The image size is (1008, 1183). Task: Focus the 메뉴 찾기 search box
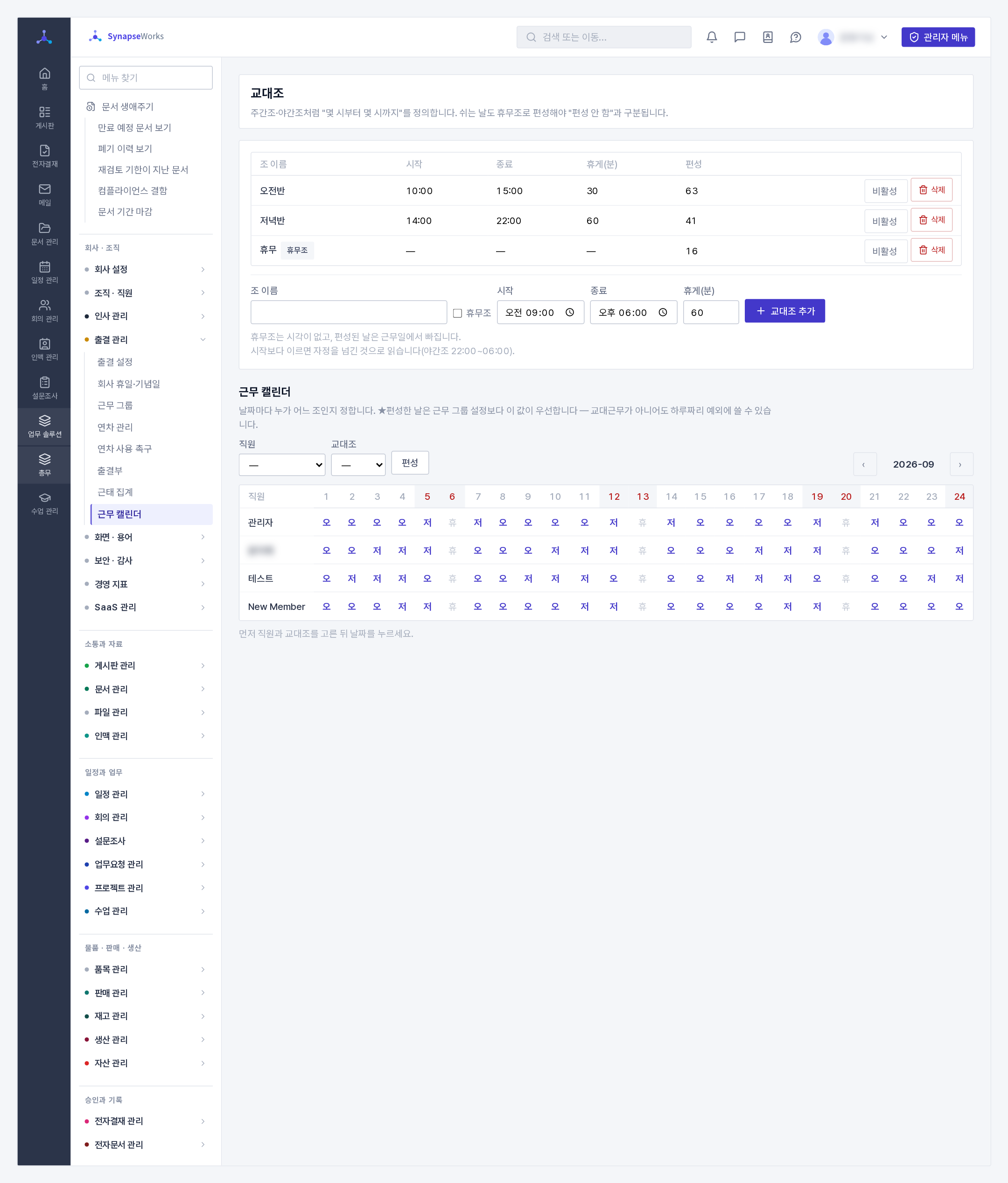point(146,77)
